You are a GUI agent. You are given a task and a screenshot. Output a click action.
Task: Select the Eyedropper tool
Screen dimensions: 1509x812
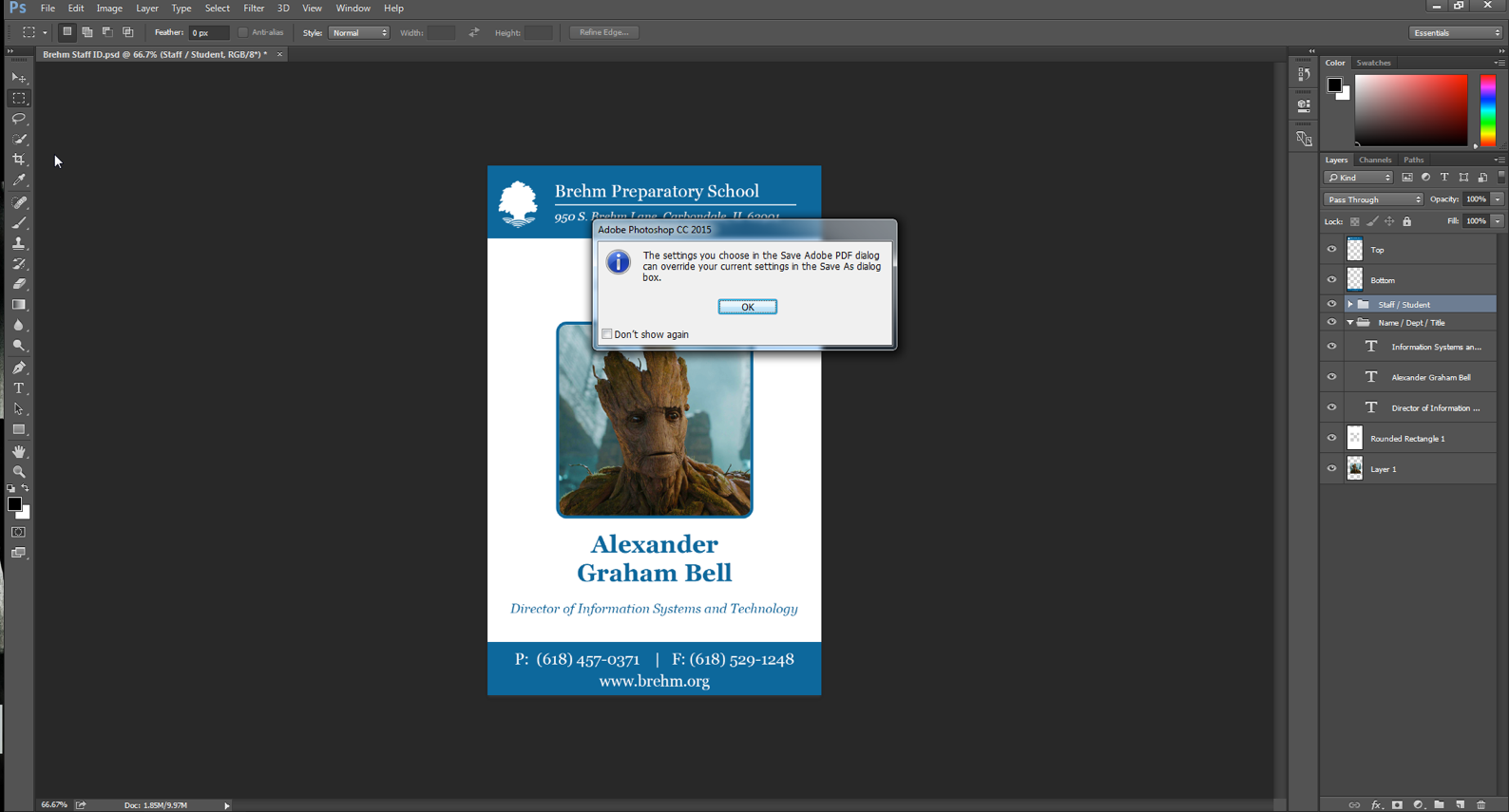click(19, 180)
